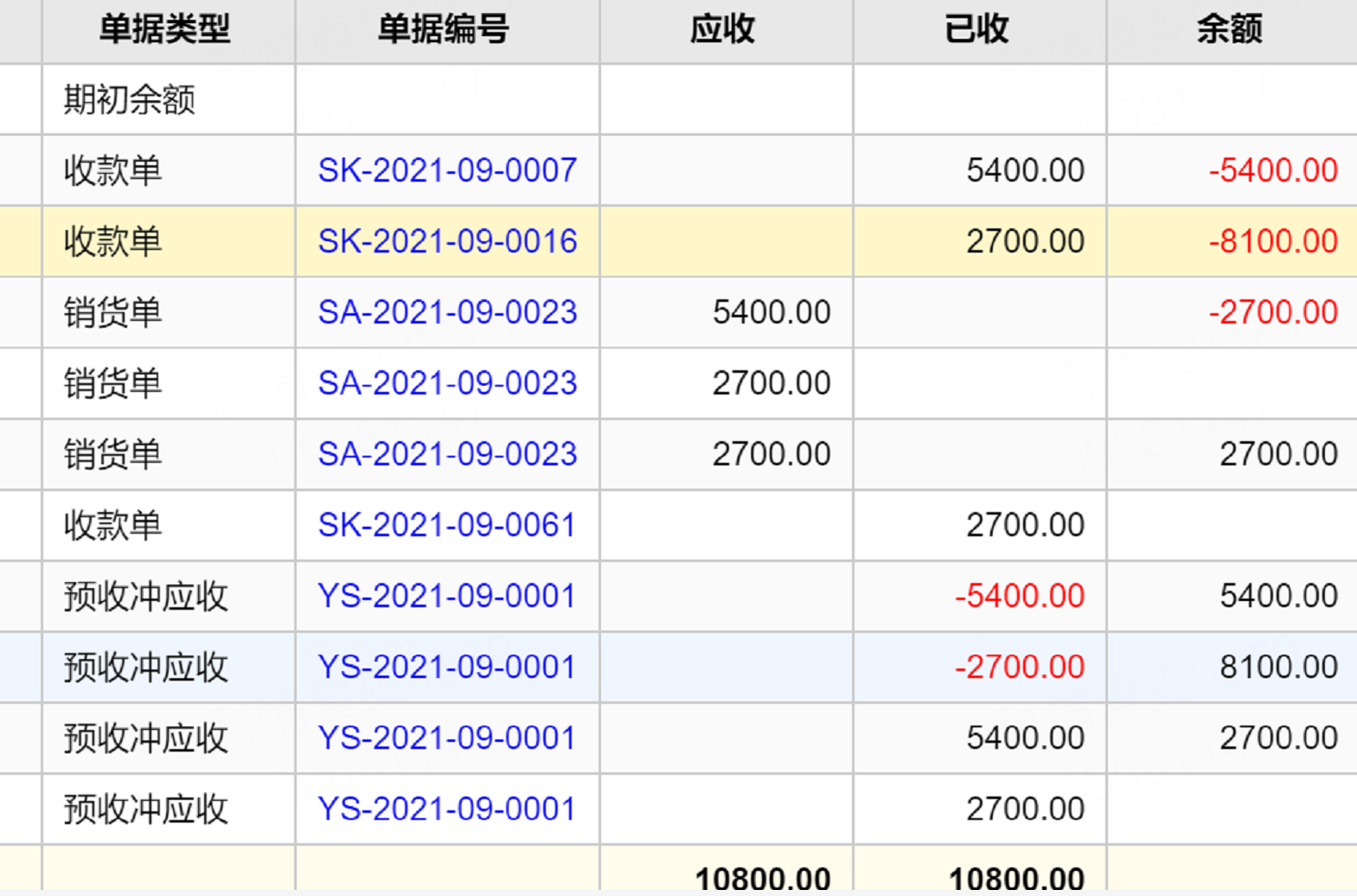This screenshot has height=896, width=1357.
Task: Open the SK-2021-09-0007 document link
Action: tap(447, 170)
